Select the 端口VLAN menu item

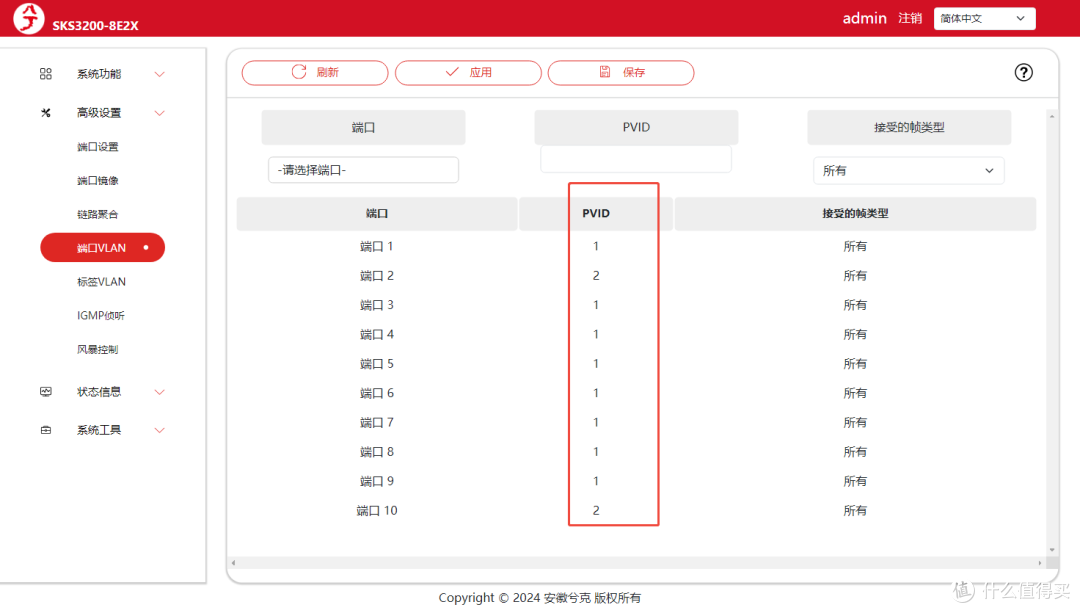(103, 248)
